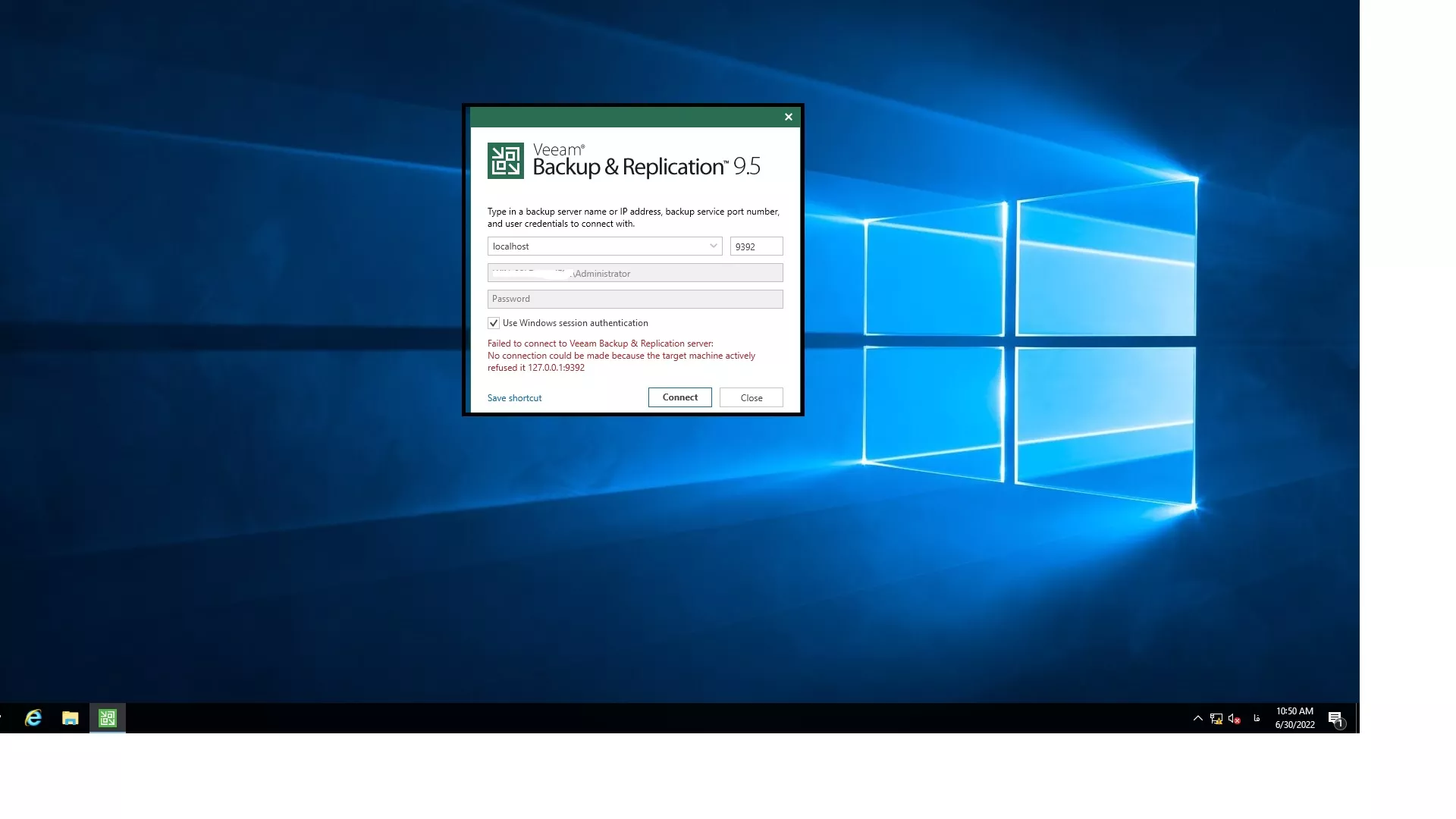This screenshot has height=819, width=1456.
Task: Open the taskbar clock 10:50 AM
Action: point(1294,718)
